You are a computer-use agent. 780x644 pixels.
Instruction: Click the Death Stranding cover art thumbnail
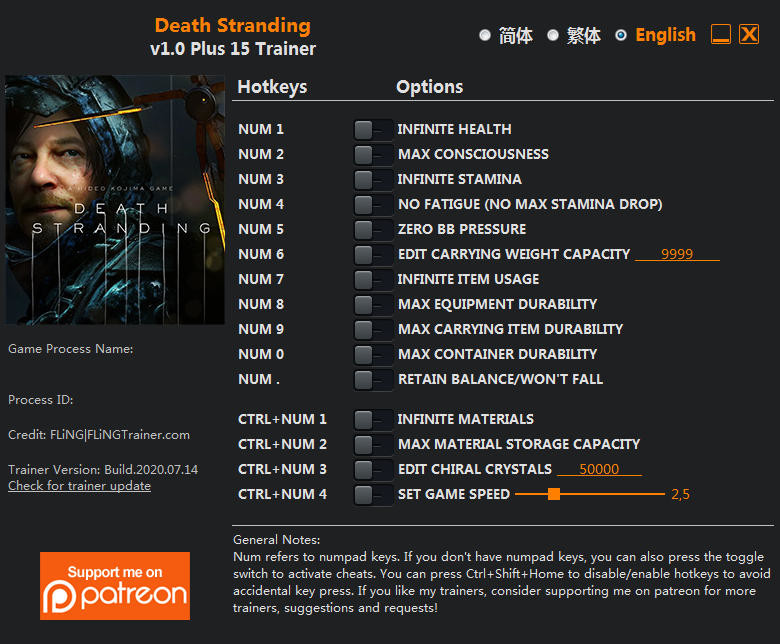(115, 199)
